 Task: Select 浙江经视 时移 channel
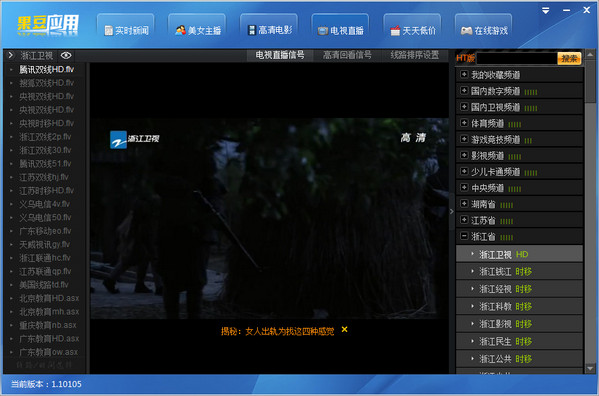pyautogui.click(x=519, y=289)
